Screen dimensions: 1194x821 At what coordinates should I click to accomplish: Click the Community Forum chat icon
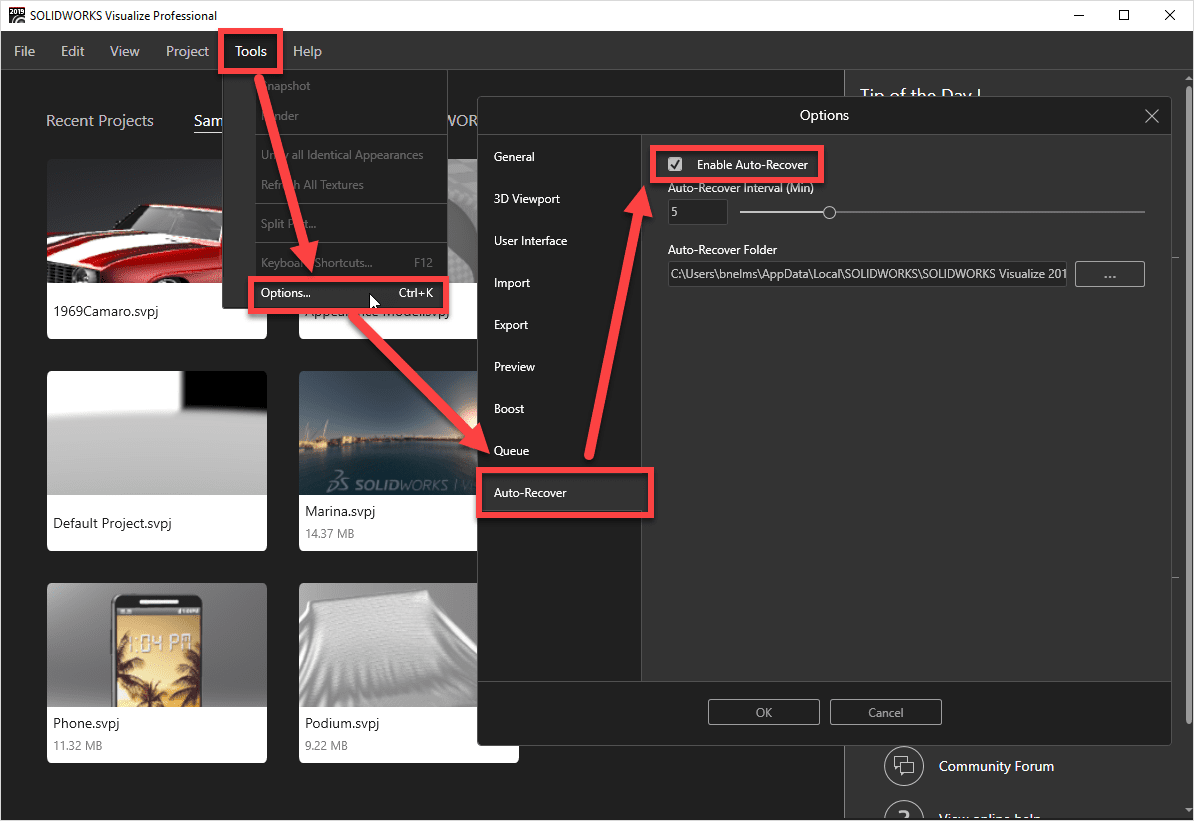coord(904,765)
